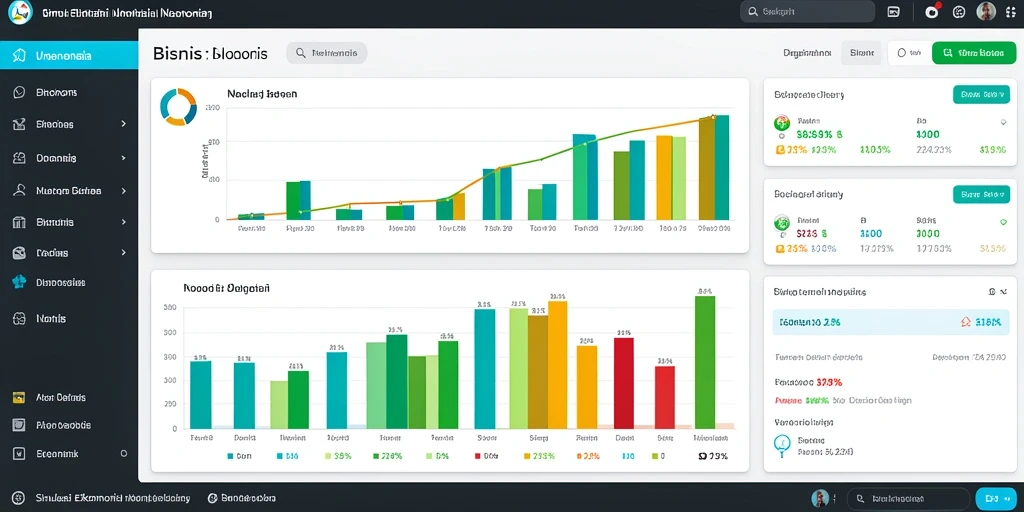The image size is (1024, 512).
Task: Click the chat bubble icon in sidebar
Action: [x=19, y=92]
